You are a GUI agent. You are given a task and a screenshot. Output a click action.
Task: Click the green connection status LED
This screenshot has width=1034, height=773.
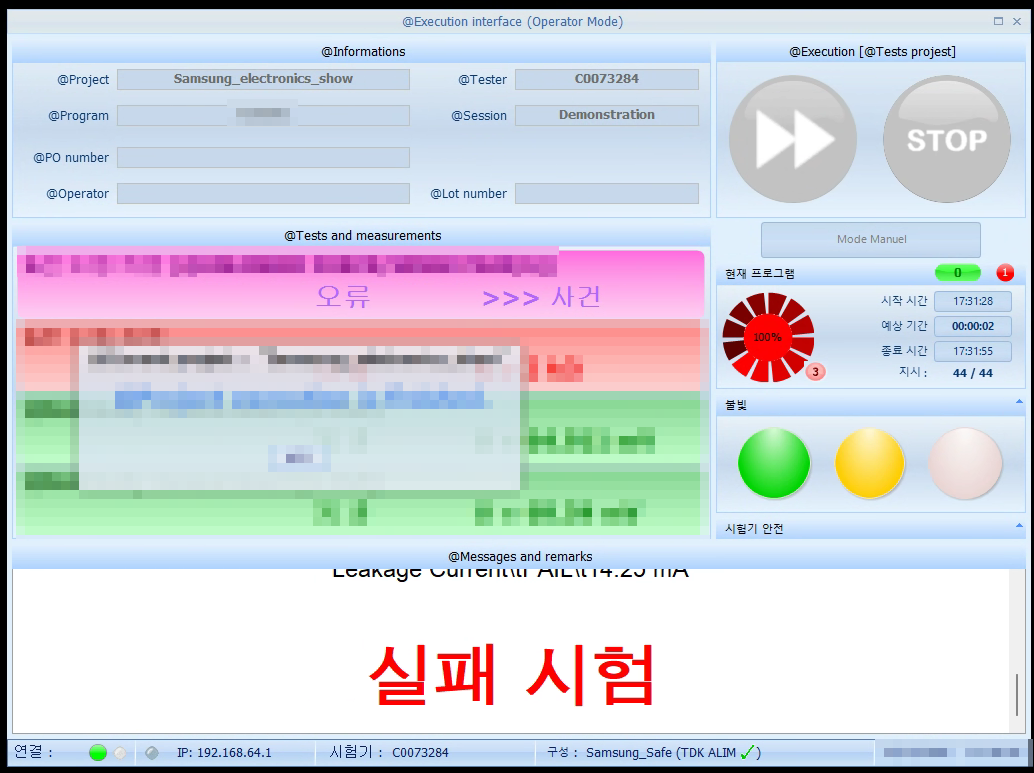tap(97, 753)
